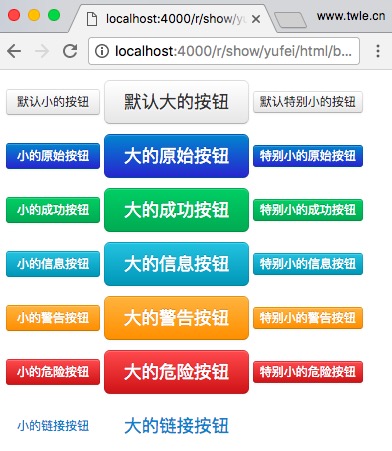Click the green 特别小的成功按钮 button
The height and width of the screenshot is (451, 392).
pyautogui.click(x=308, y=210)
